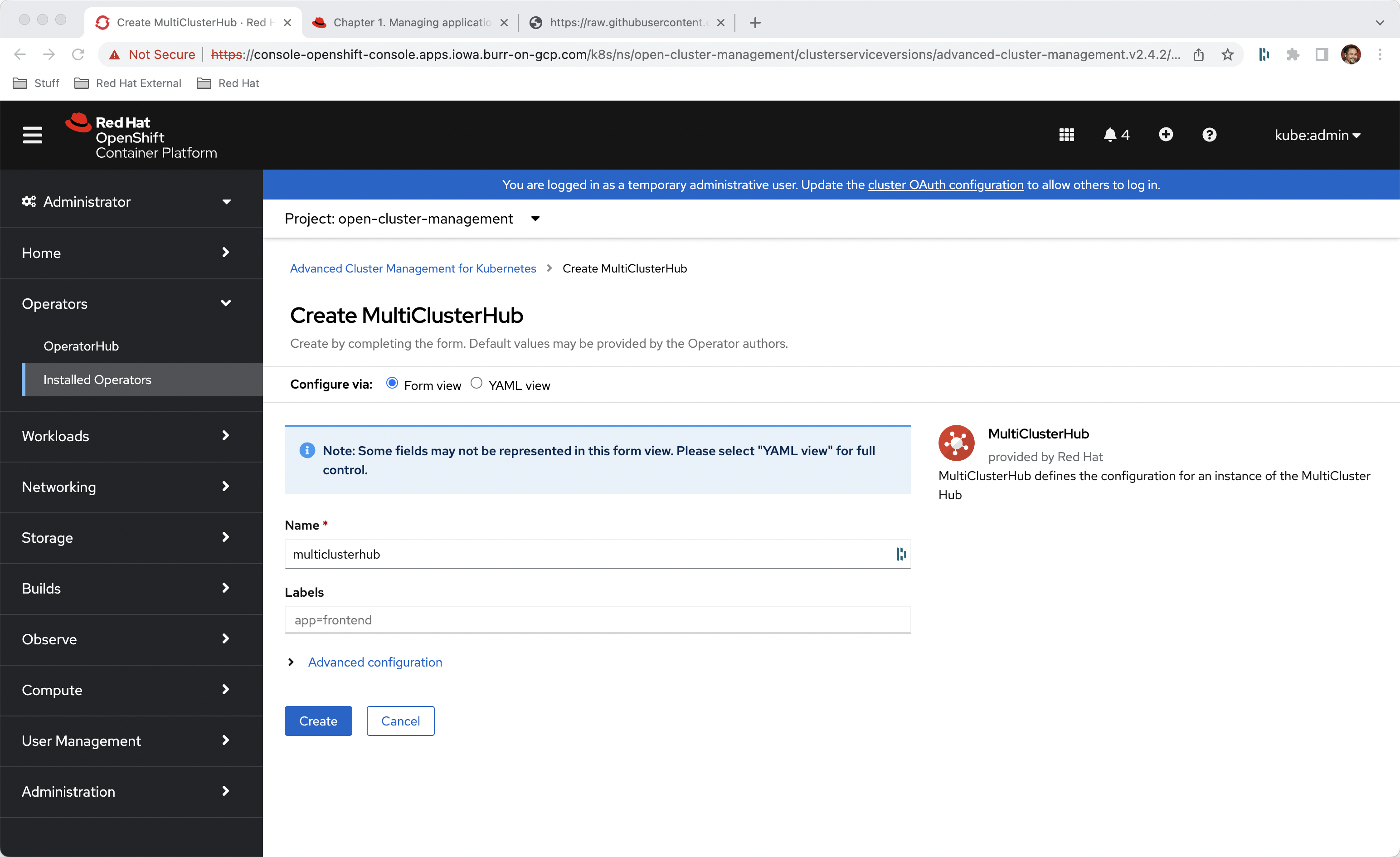Viewport: 1400px width, 857px height.
Task: Open the Project open-cluster-management dropdown
Action: [412, 219]
